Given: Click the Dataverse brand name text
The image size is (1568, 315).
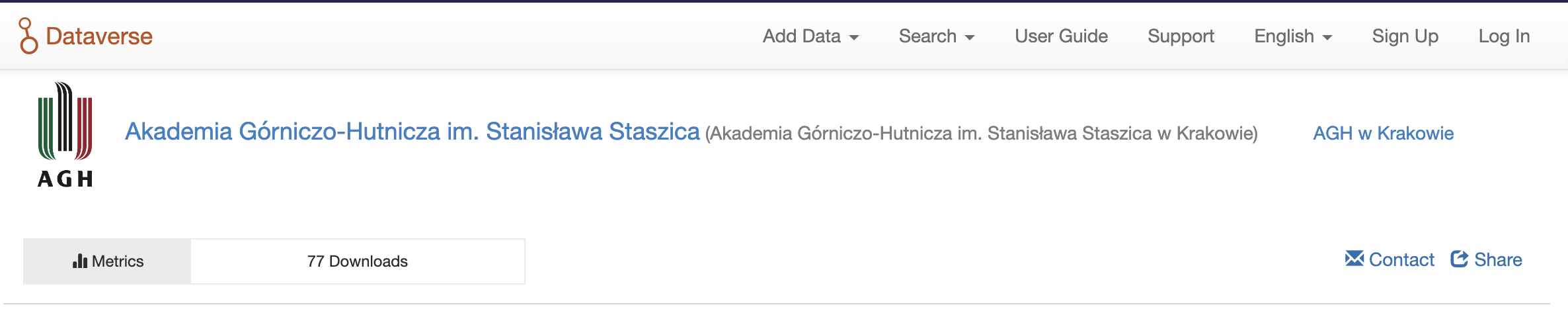Looking at the screenshot, I should pos(99,36).
